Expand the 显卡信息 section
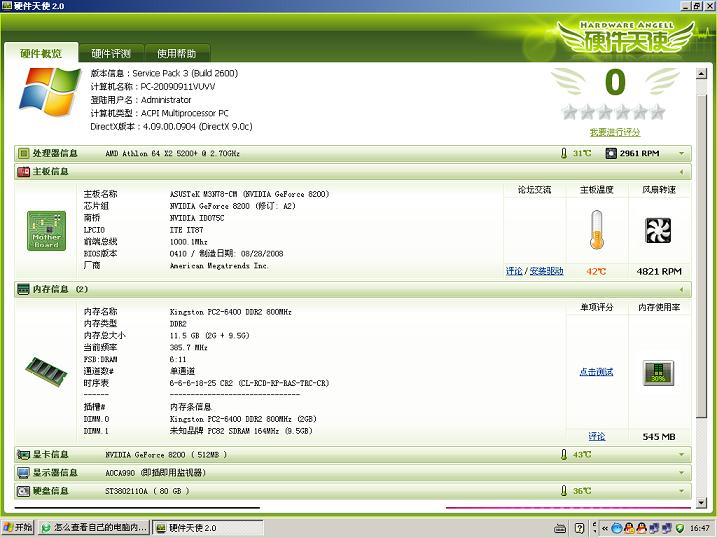This screenshot has width=717, height=538. pos(682,455)
